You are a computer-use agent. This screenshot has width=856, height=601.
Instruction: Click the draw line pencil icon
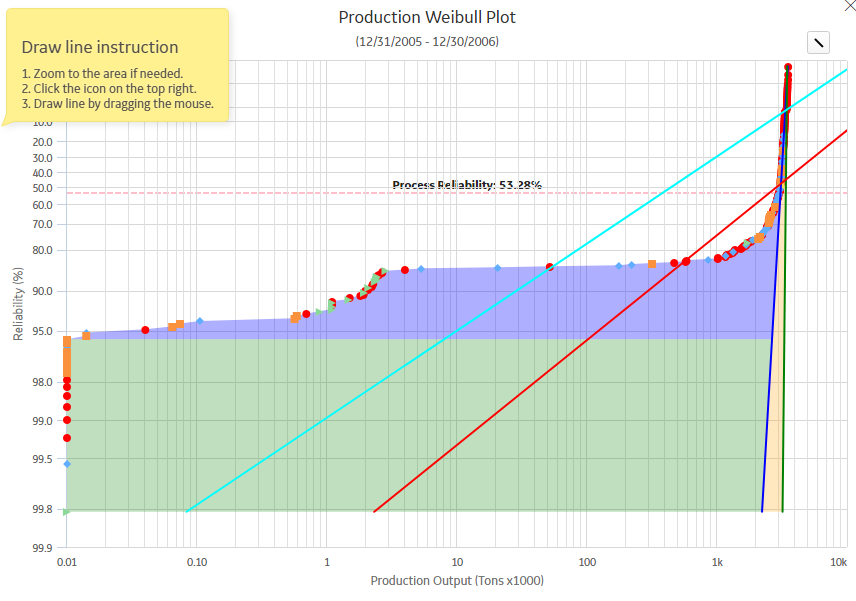(x=818, y=43)
